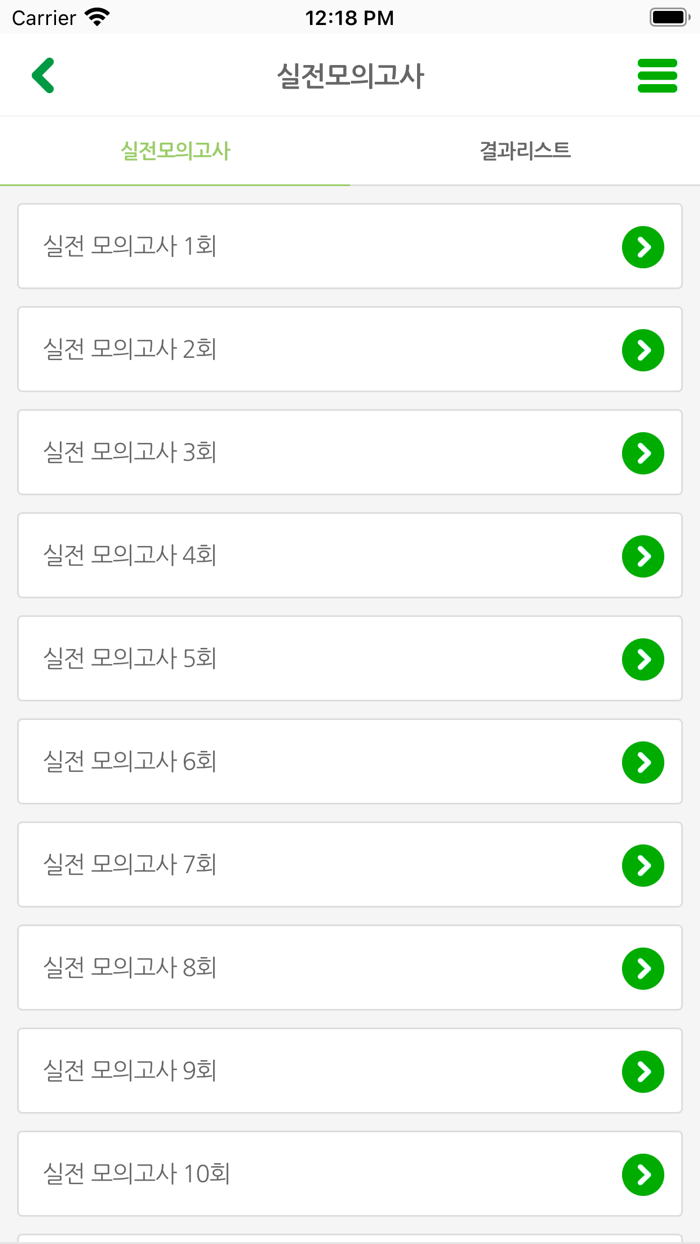Screen dimensions: 700x1244
Task: Switch to the 결과리스트 tab
Action: (525, 150)
